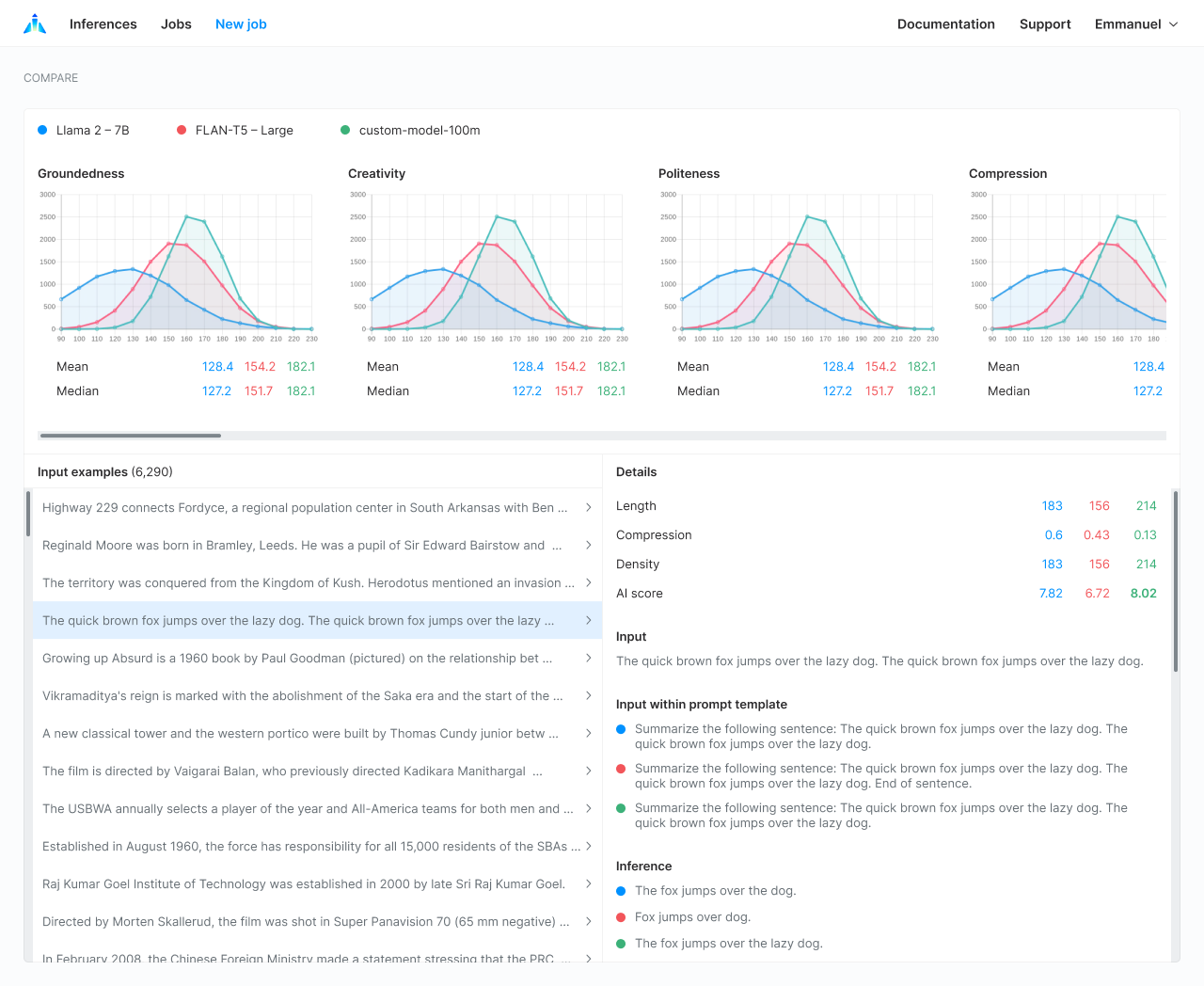Select the Growing up Absurd example row
The width and height of the screenshot is (1204, 986).
click(x=317, y=658)
